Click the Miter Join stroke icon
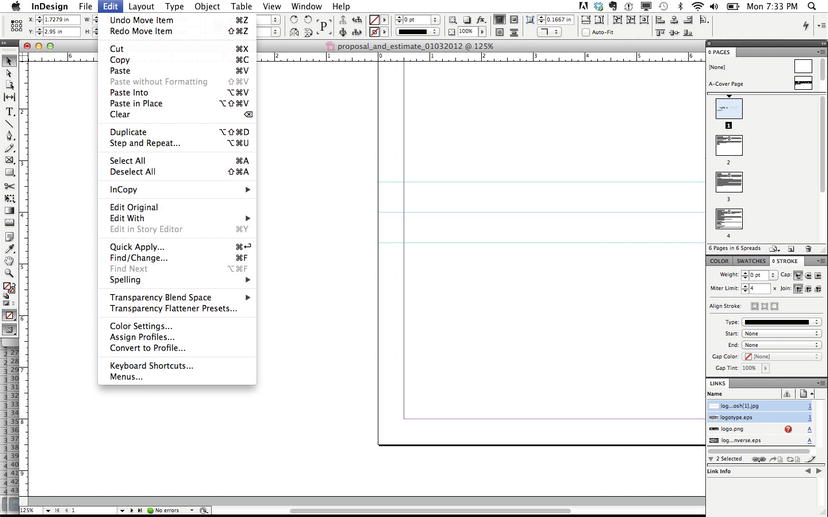828x517 pixels. [x=798, y=289]
